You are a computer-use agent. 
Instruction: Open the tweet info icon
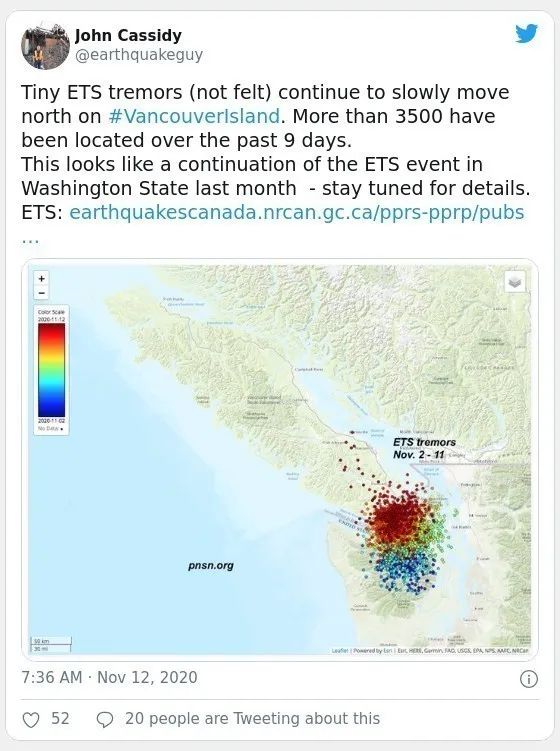[x=529, y=679]
